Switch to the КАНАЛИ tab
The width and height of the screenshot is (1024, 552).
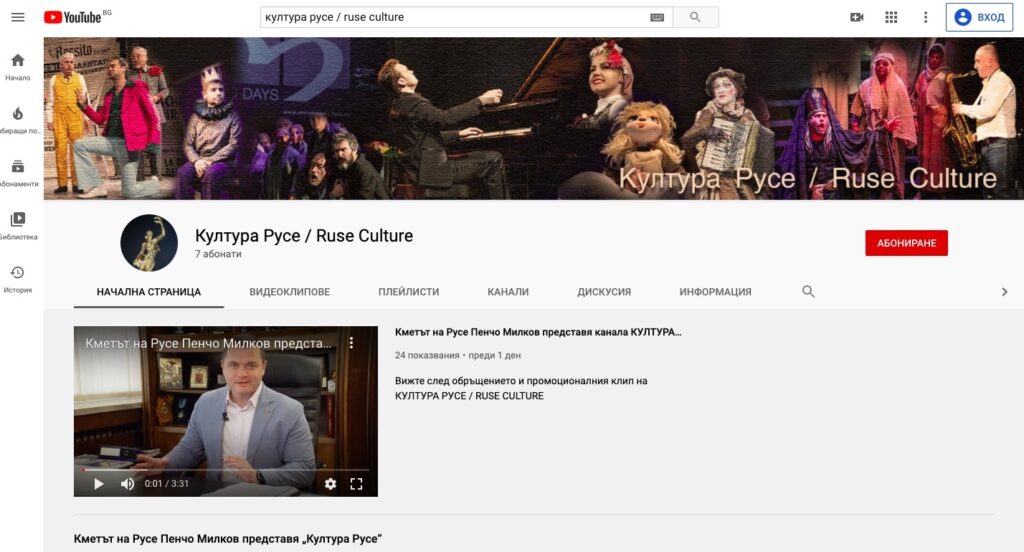[507, 292]
